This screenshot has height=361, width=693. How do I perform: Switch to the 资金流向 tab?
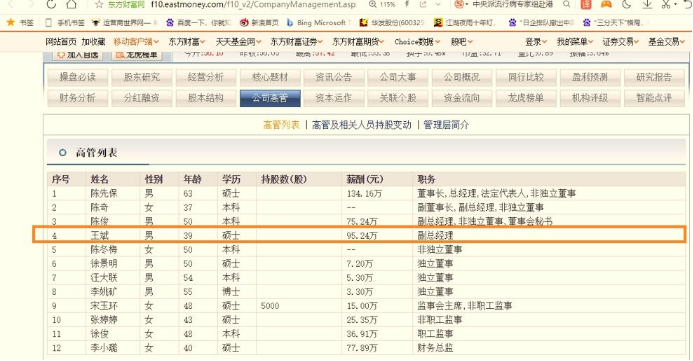(462, 98)
